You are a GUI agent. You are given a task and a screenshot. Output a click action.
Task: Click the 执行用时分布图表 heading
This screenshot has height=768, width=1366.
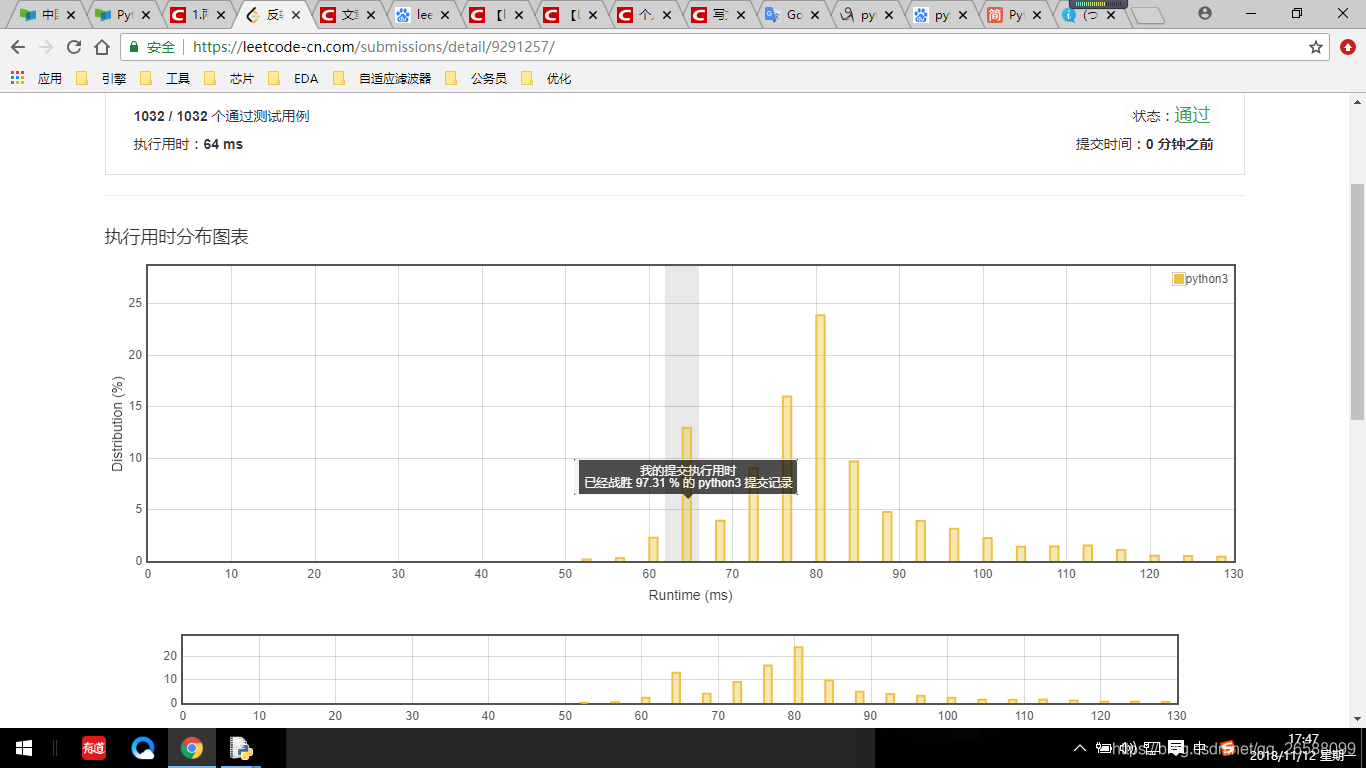[176, 237]
